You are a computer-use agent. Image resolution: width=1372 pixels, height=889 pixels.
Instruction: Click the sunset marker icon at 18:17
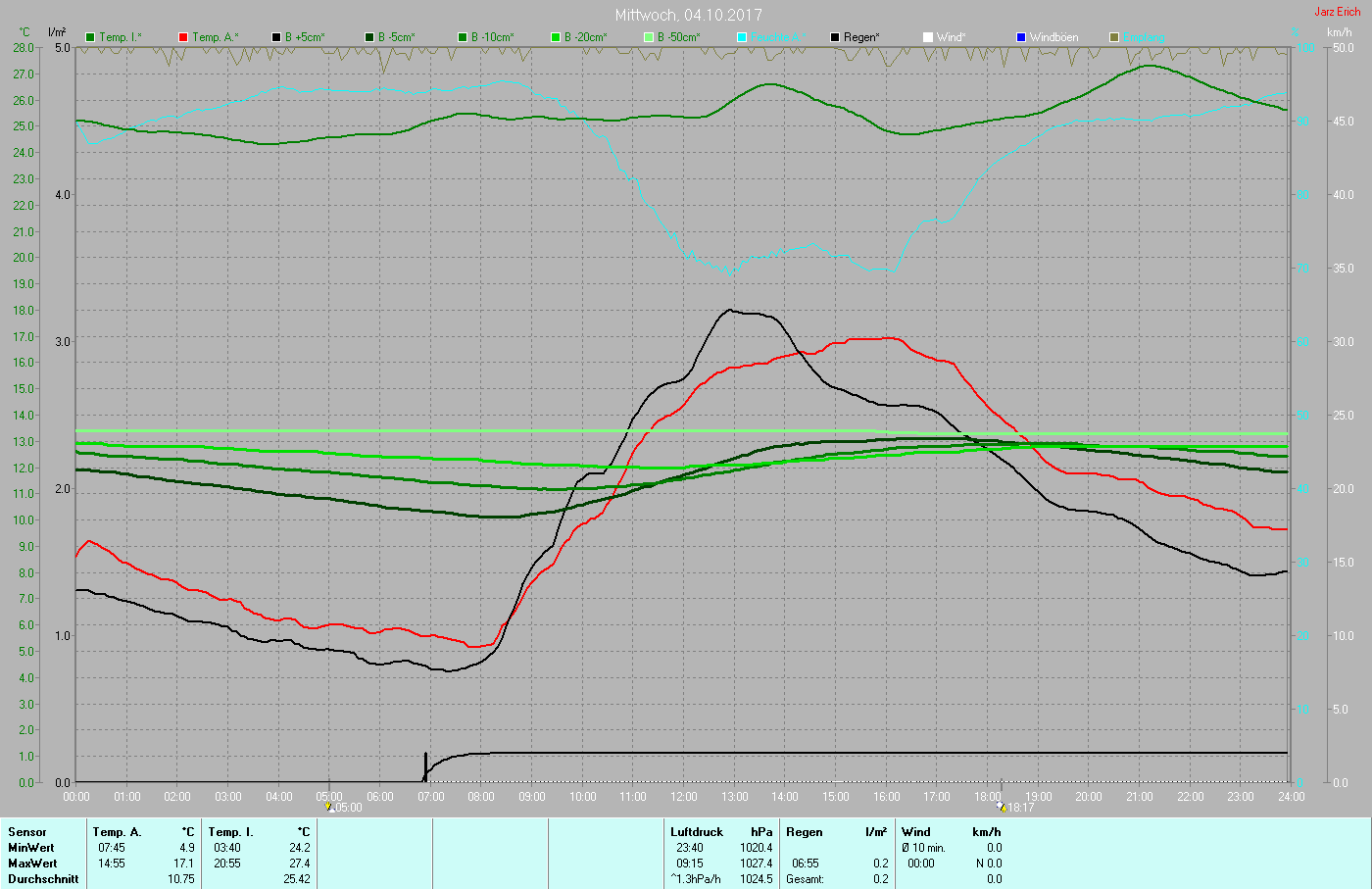[x=1002, y=807]
